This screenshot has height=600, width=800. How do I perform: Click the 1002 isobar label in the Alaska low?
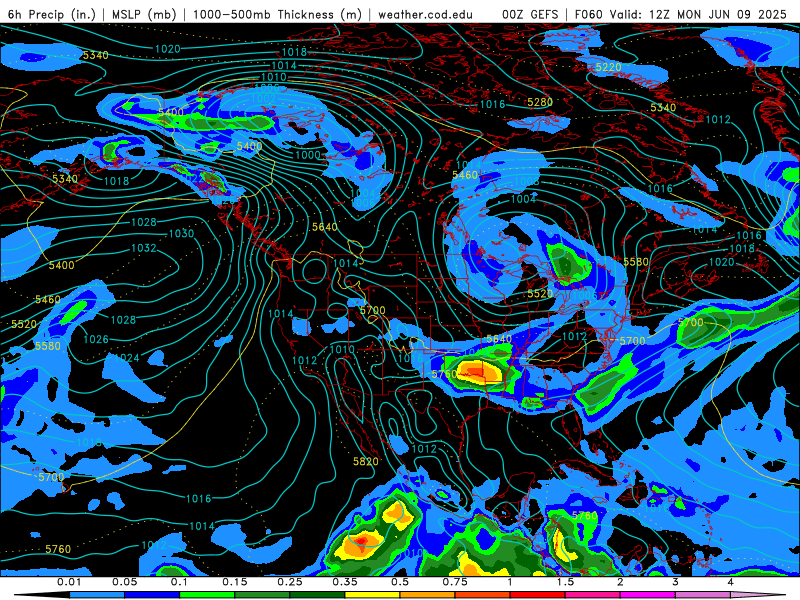tap(264, 98)
